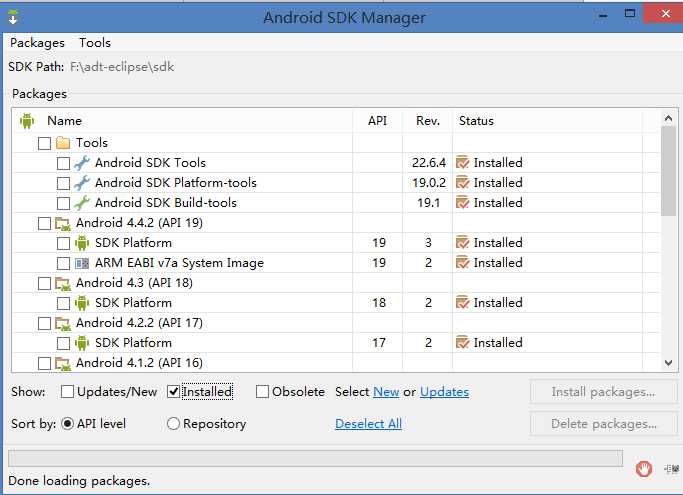Click the Android icon of API 19 SDK Platform
683x495 pixels.
click(x=82, y=243)
